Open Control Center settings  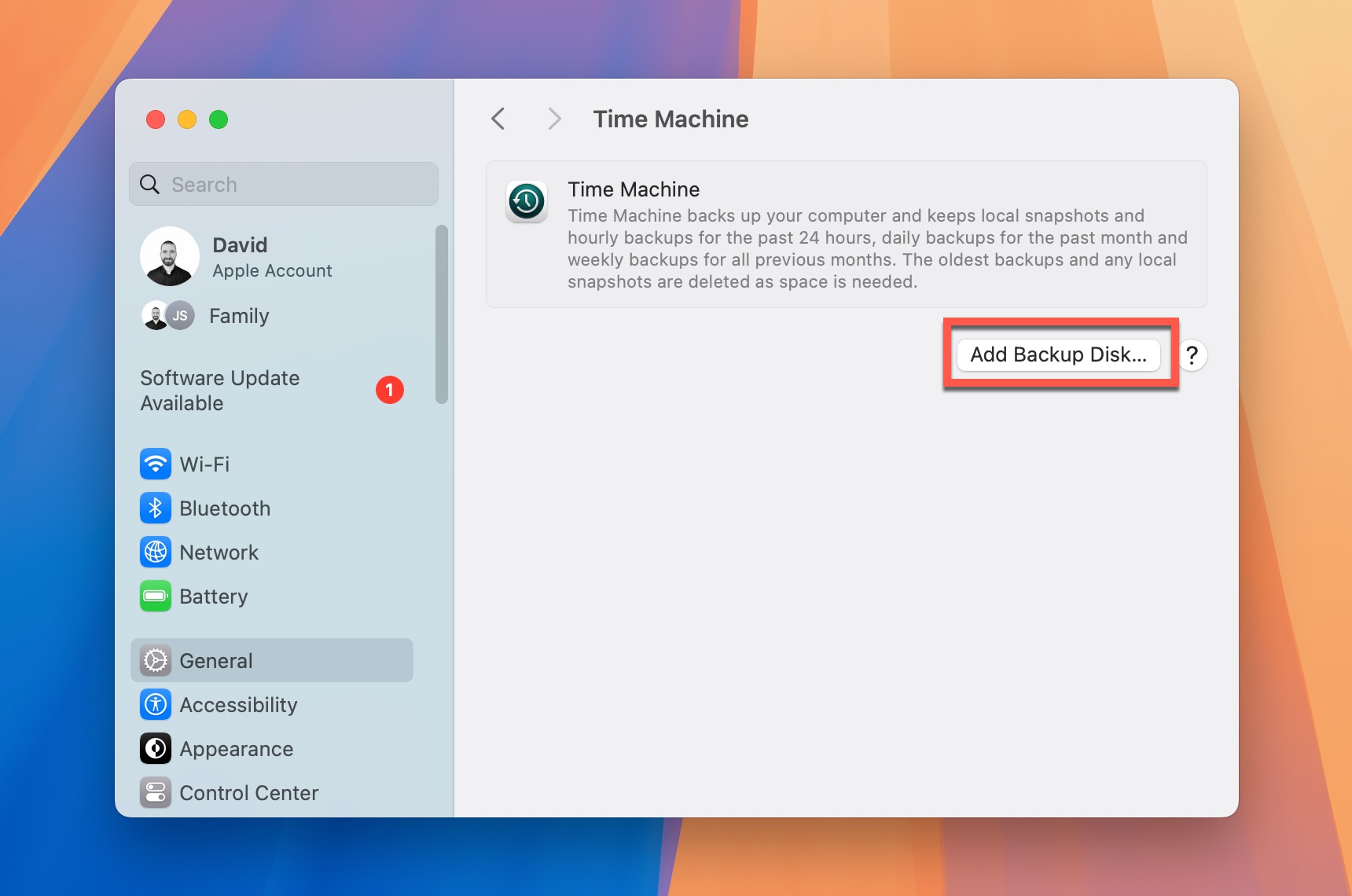click(272, 792)
